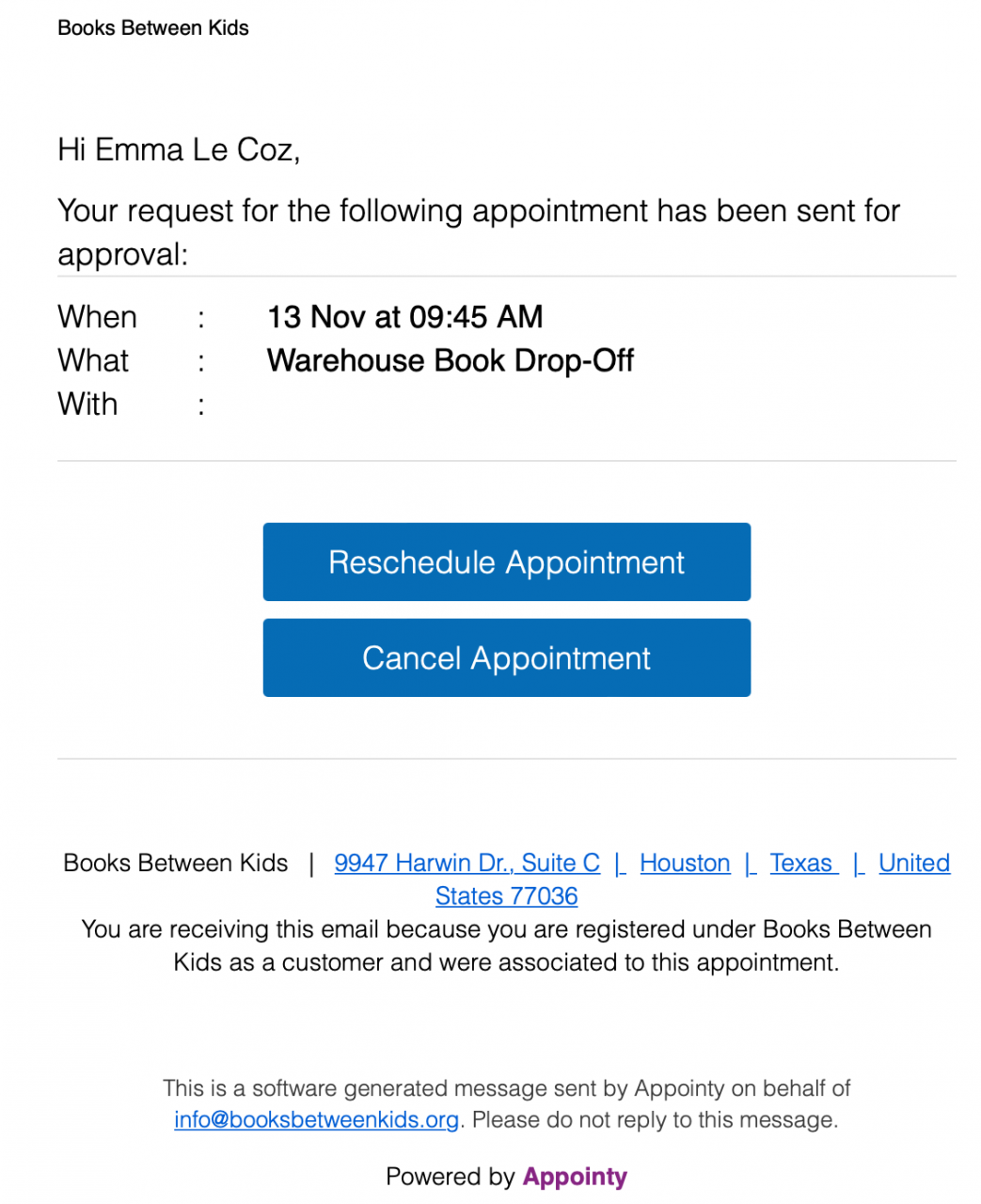Click the Powered by text

[x=450, y=1177]
